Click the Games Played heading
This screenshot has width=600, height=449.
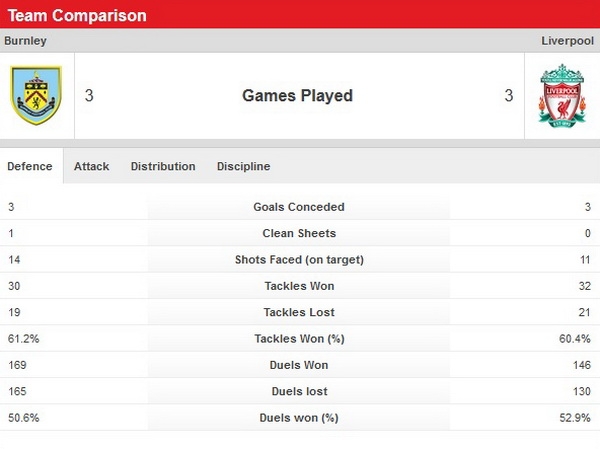pos(297,96)
